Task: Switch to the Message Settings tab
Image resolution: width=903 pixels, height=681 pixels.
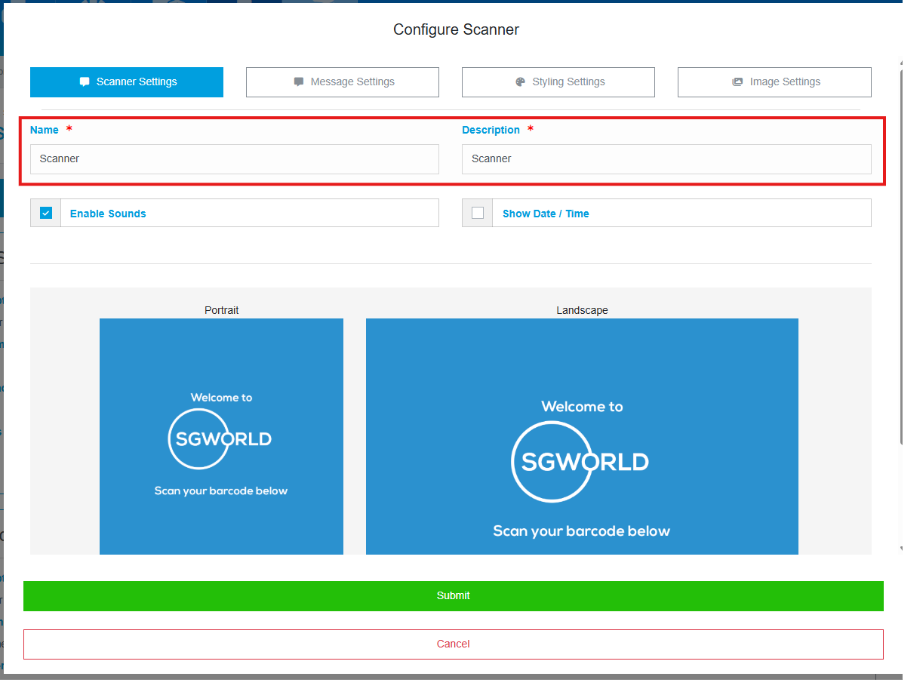Action: [x=342, y=82]
